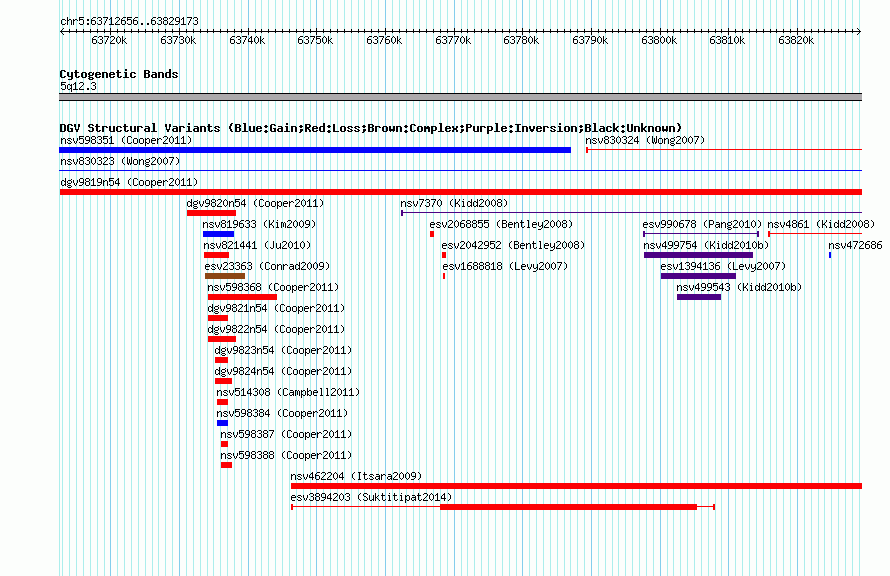890x576 pixels.
Task: Open nsv830323 (Wong2007) variant
Action: tap(120, 161)
